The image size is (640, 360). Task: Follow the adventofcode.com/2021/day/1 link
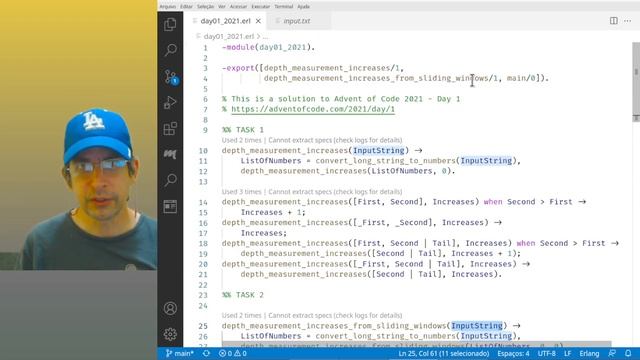(313, 109)
